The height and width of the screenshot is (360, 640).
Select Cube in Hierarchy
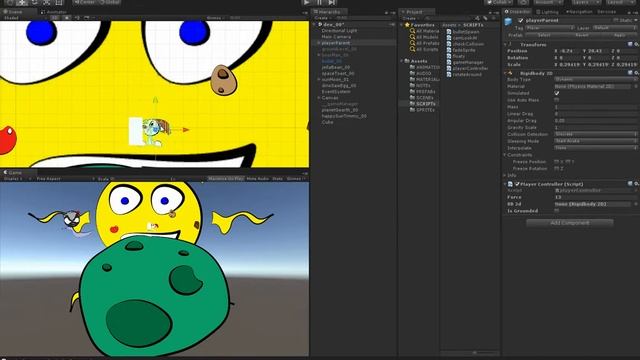click(x=327, y=122)
